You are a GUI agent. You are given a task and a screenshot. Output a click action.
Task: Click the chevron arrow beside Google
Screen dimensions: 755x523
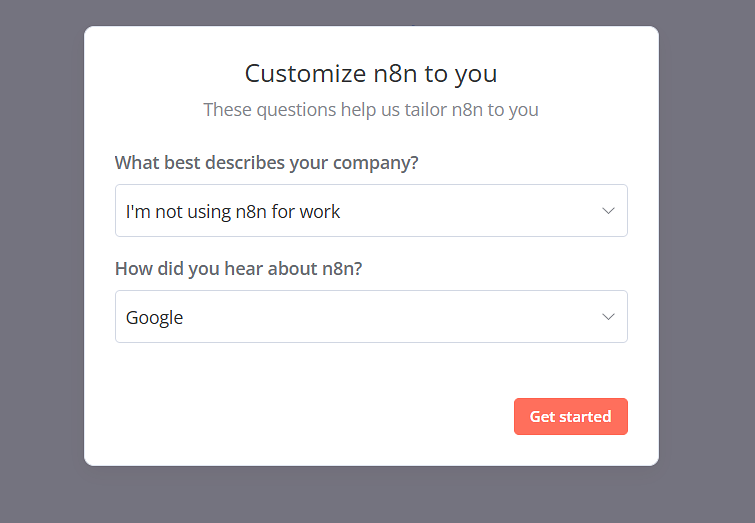pyautogui.click(x=608, y=317)
